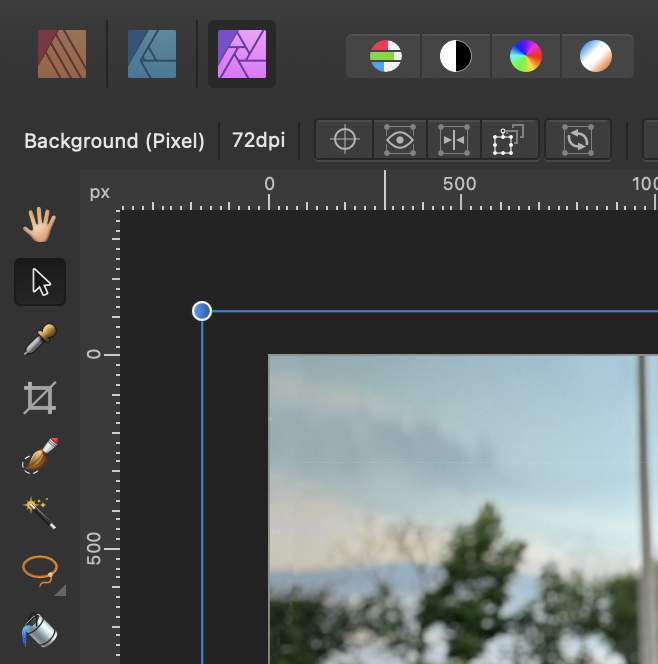Click the photo on the canvas

(x=463, y=509)
